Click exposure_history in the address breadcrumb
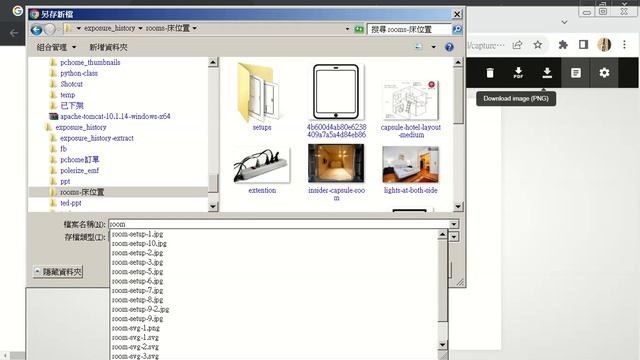The width and height of the screenshot is (640, 360). (x=109, y=28)
